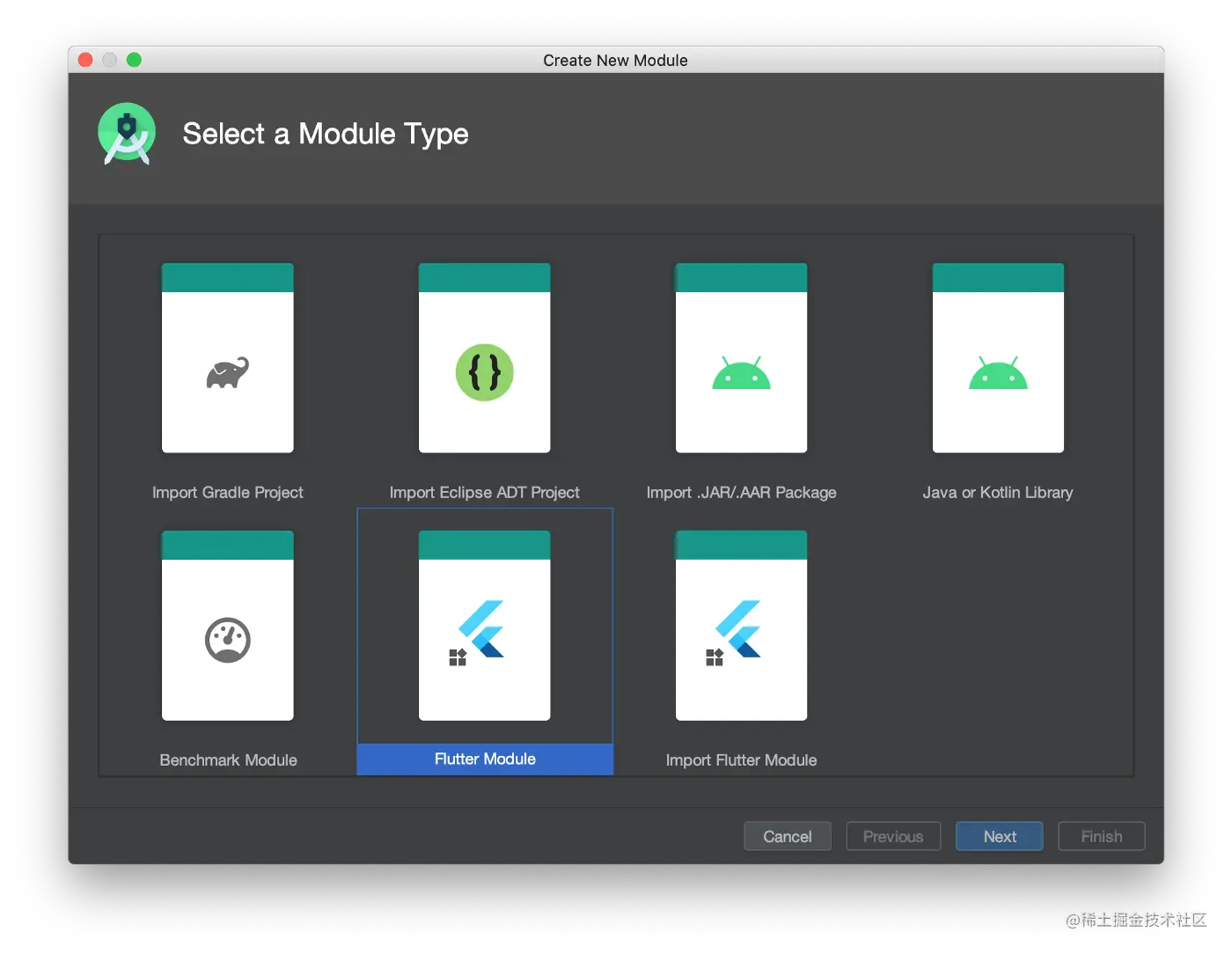The width and height of the screenshot is (1232, 954).
Task: Go back with the Previous button
Action: pos(893,836)
